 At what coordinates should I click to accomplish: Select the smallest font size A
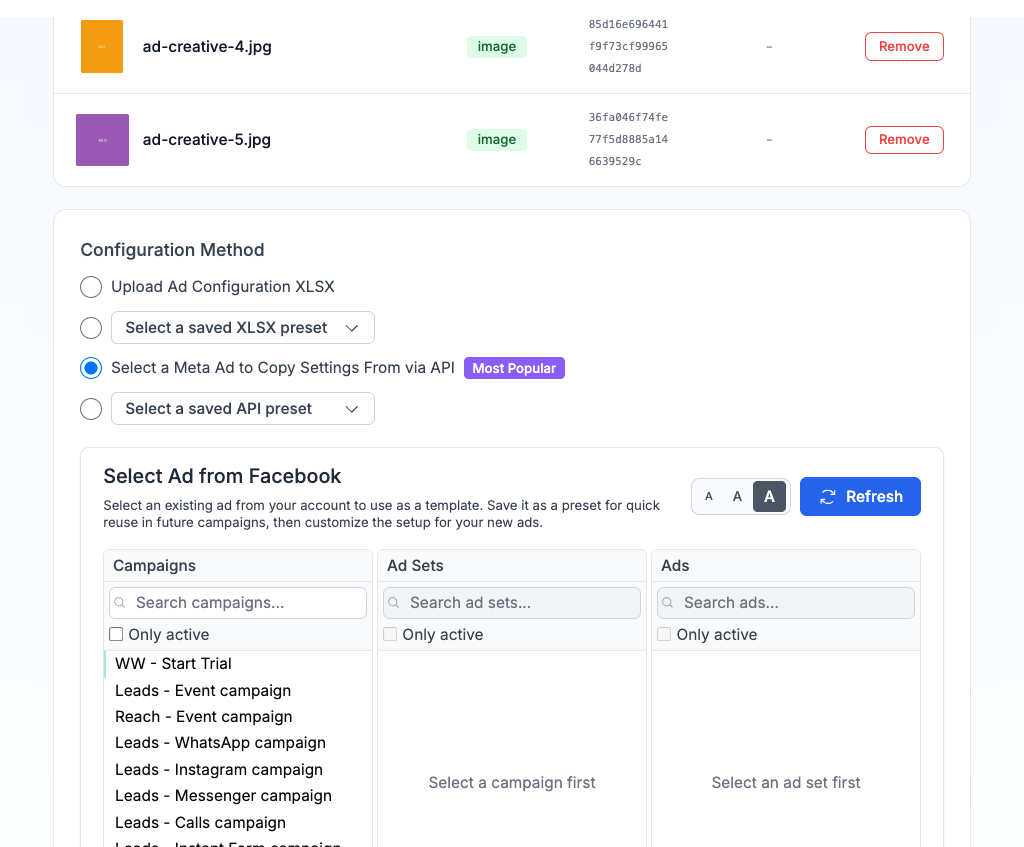pyautogui.click(x=709, y=497)
